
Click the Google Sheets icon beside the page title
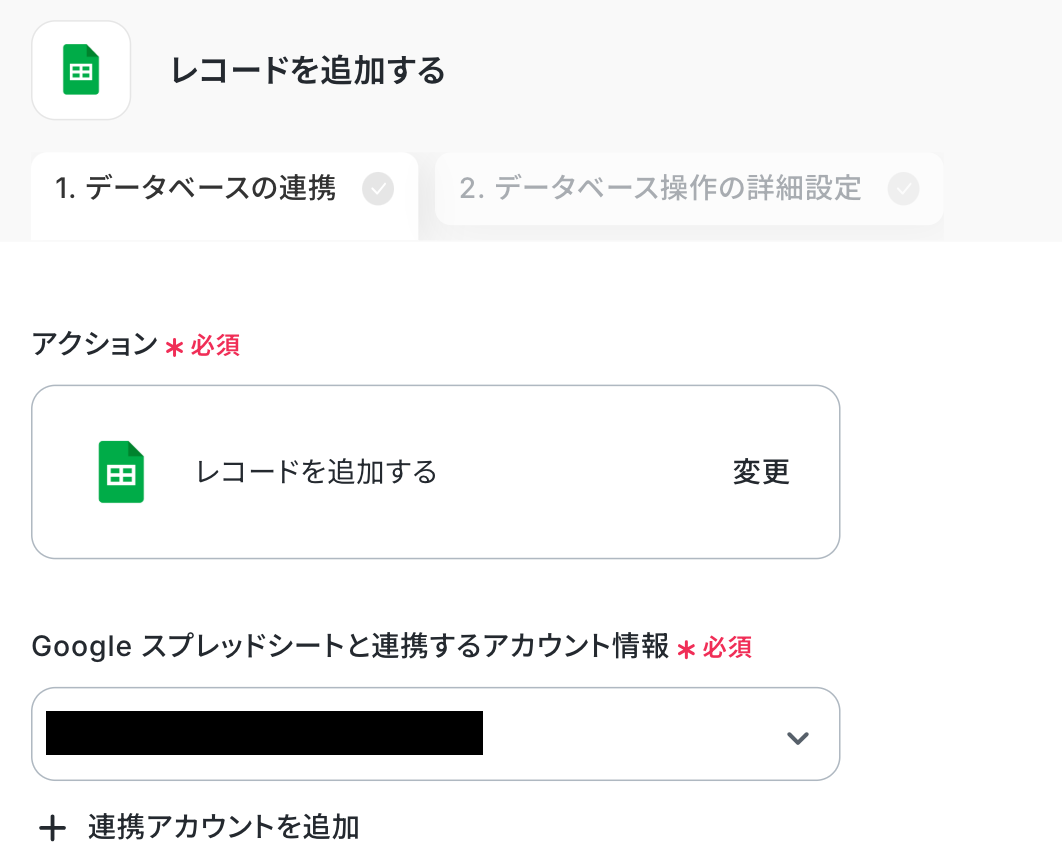(x=81, y=71)
